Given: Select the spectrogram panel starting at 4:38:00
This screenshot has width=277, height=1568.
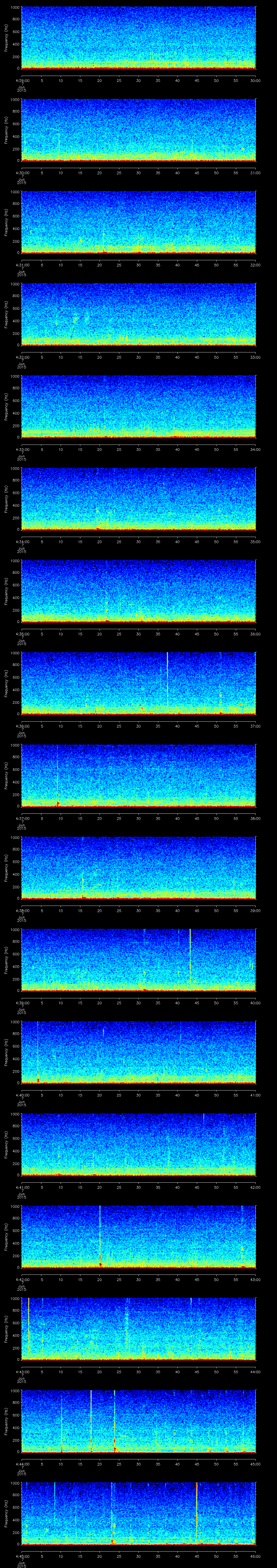Looking at the screenshot, I should pyautogui.click(x=138, y=868).
